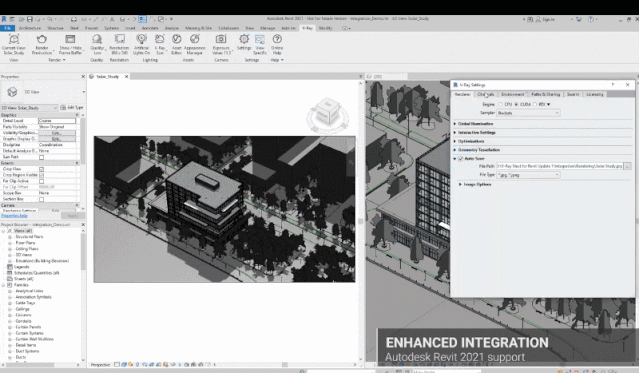Expand the Interactive Settings section
The width and height of the screenshot is (639, 373).
coord(455,132)
